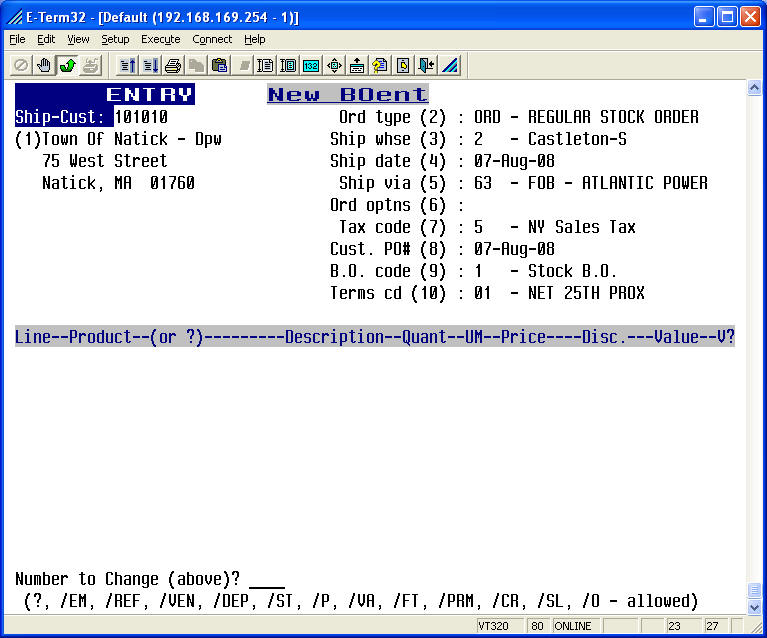Click 'Town Of Natick - Dpw' customer name
Screen dimensions: 767x638
[x=132, y=139]
